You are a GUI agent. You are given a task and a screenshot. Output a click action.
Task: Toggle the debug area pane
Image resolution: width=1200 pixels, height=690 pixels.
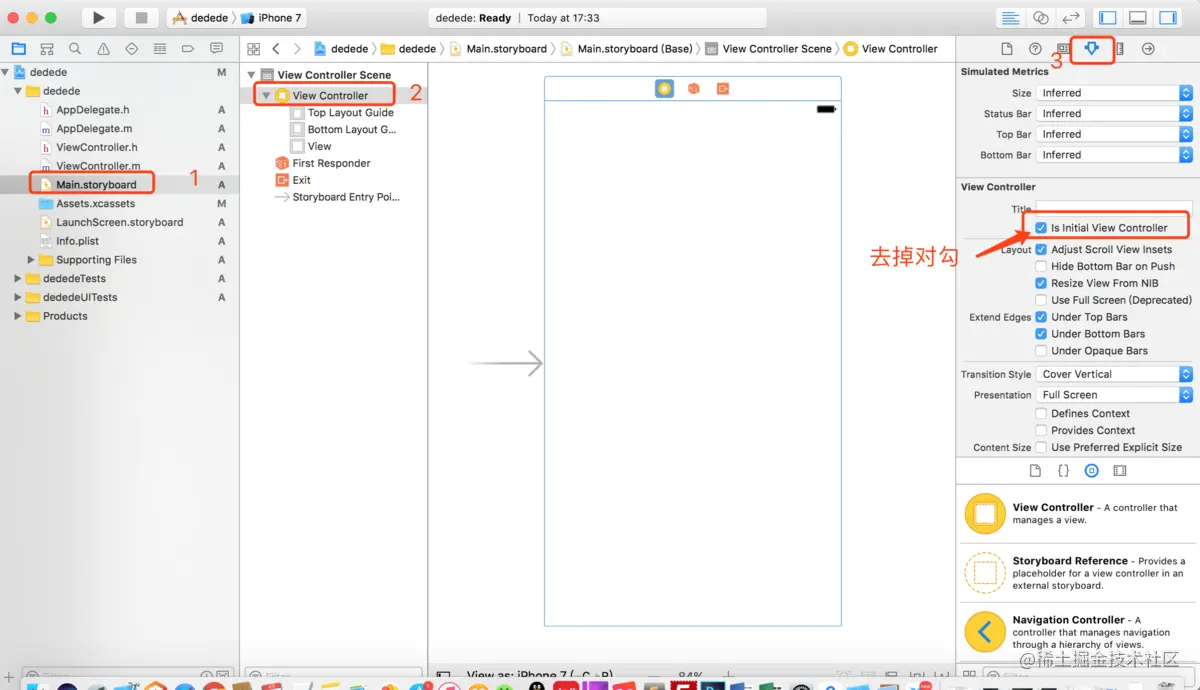click(x=1137, y=18)
